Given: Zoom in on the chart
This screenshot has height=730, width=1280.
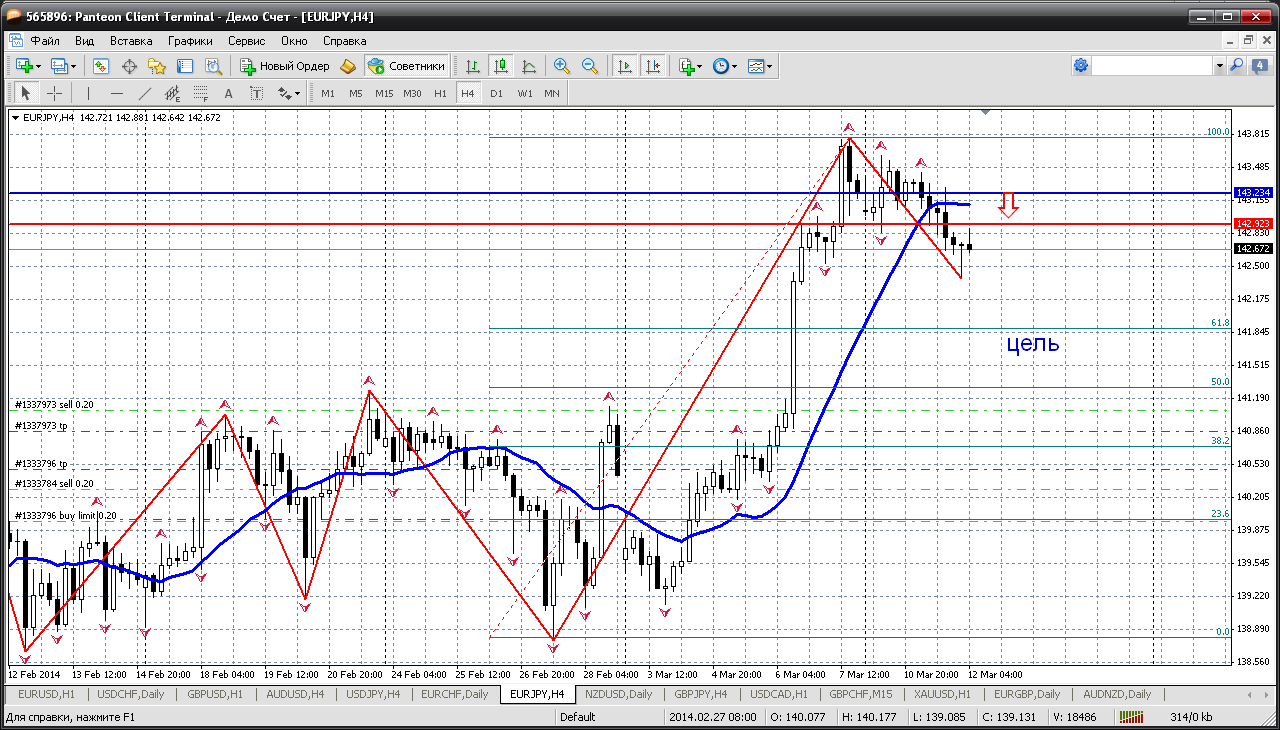Looking at the screenshot, I should (562, 66).
